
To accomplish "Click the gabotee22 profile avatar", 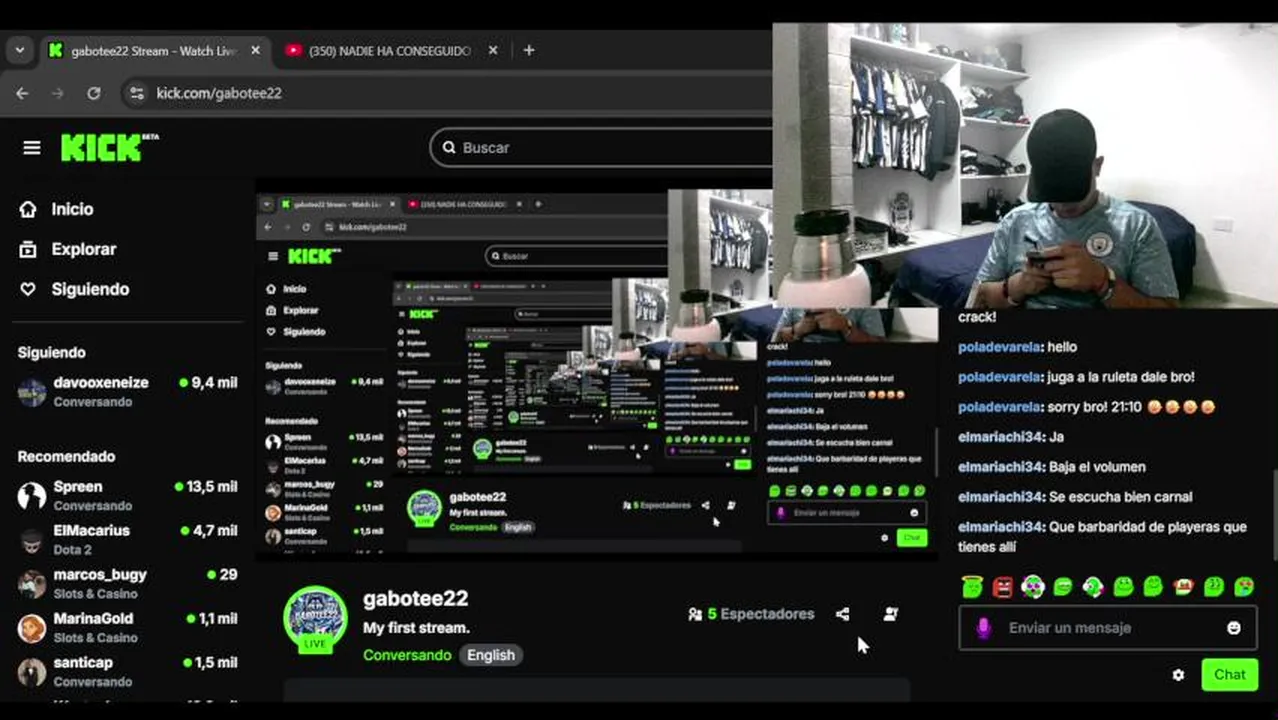I will (x=315, y=618).
